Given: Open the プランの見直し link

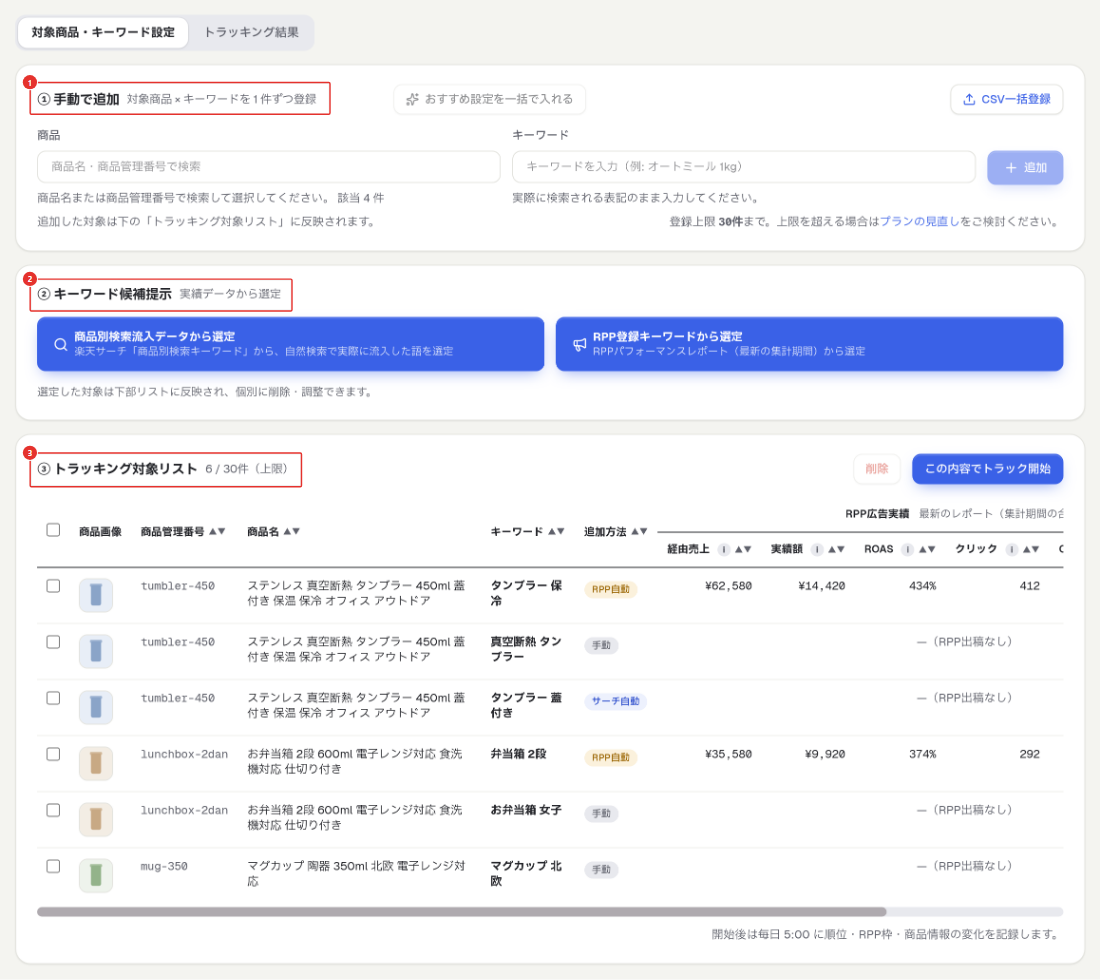Looking at the screenshot, I should [919, 222].
